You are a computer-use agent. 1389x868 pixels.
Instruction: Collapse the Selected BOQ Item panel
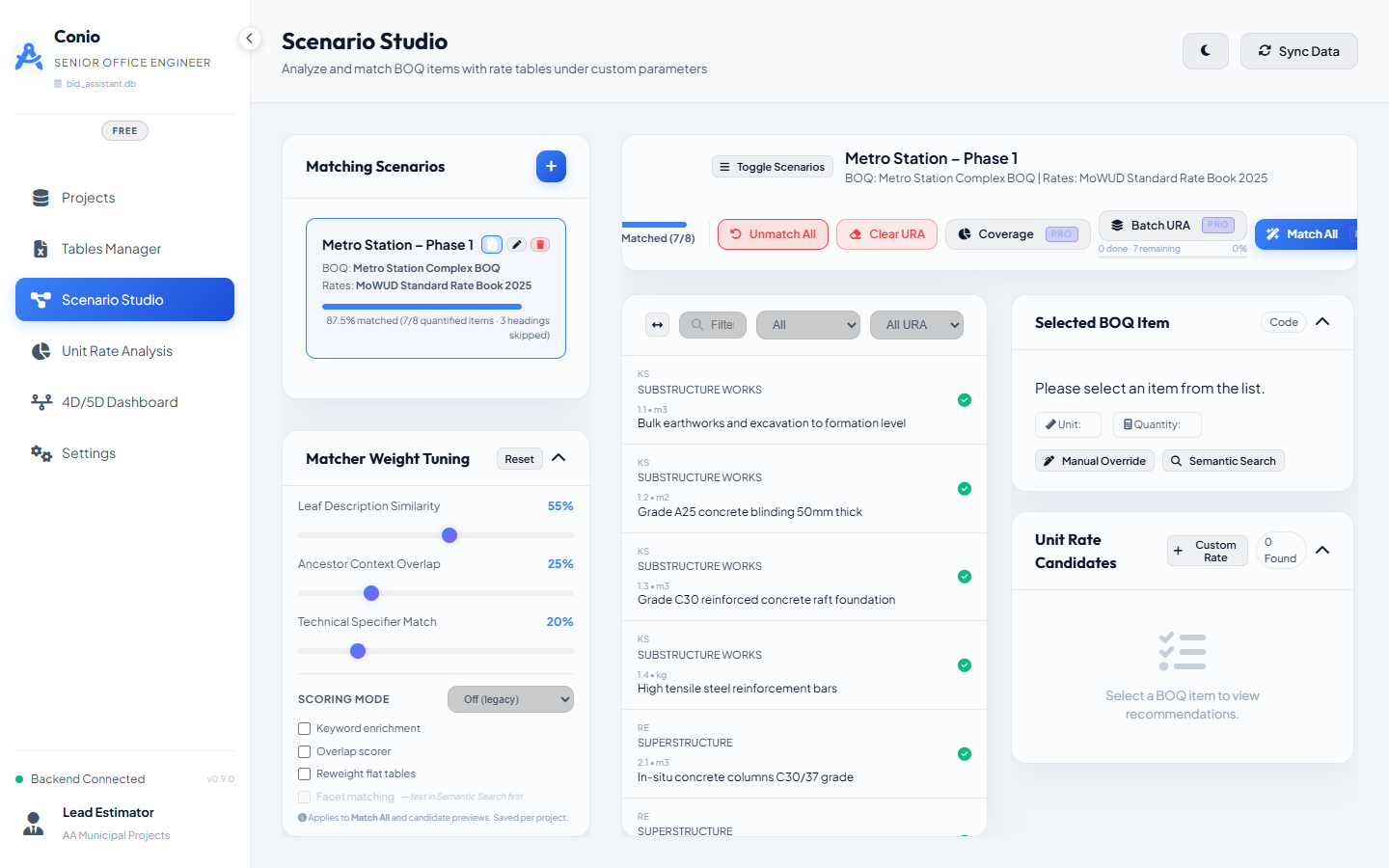(1322, 322)
